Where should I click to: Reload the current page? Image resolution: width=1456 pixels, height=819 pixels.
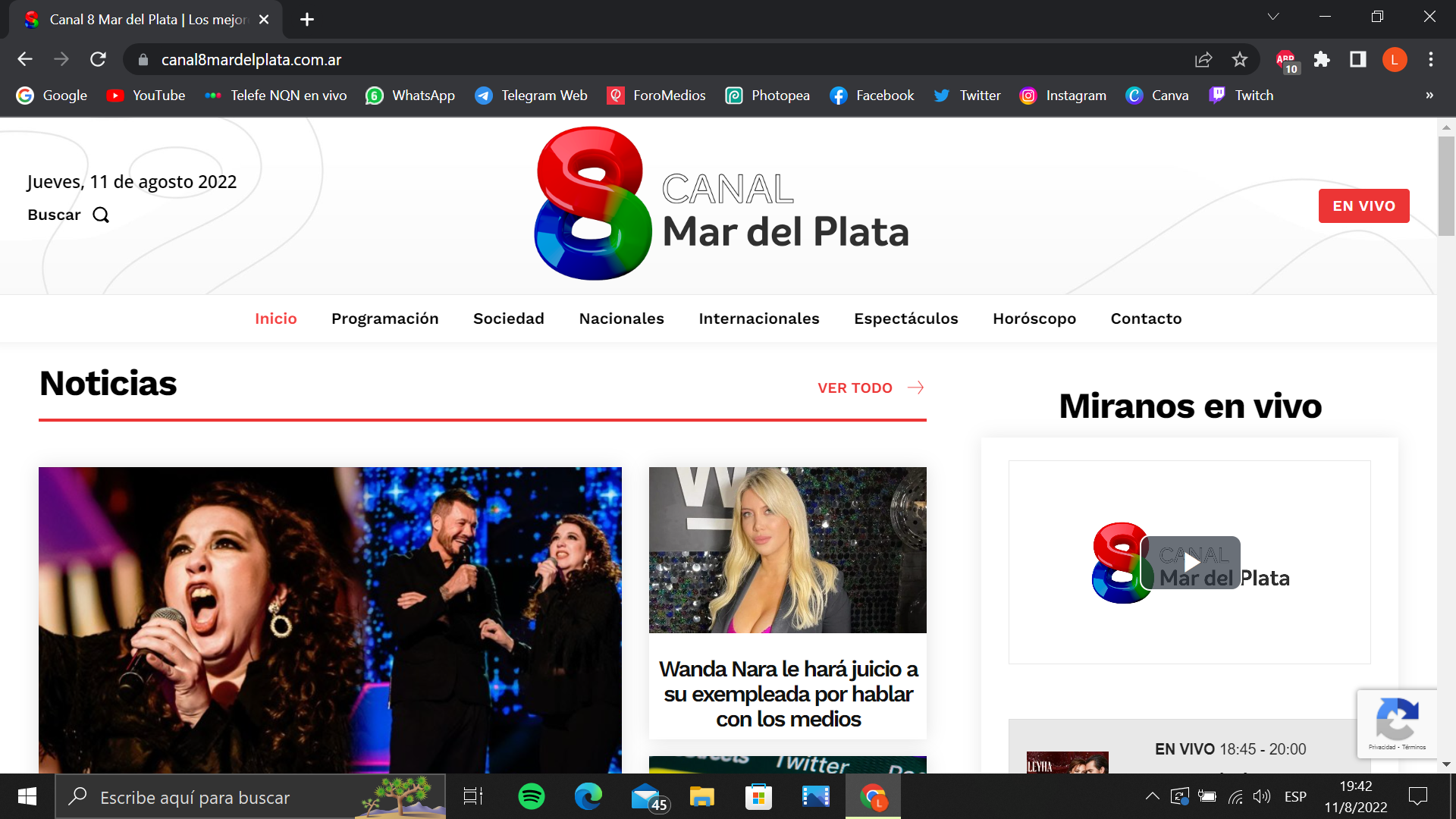point(98,59)
